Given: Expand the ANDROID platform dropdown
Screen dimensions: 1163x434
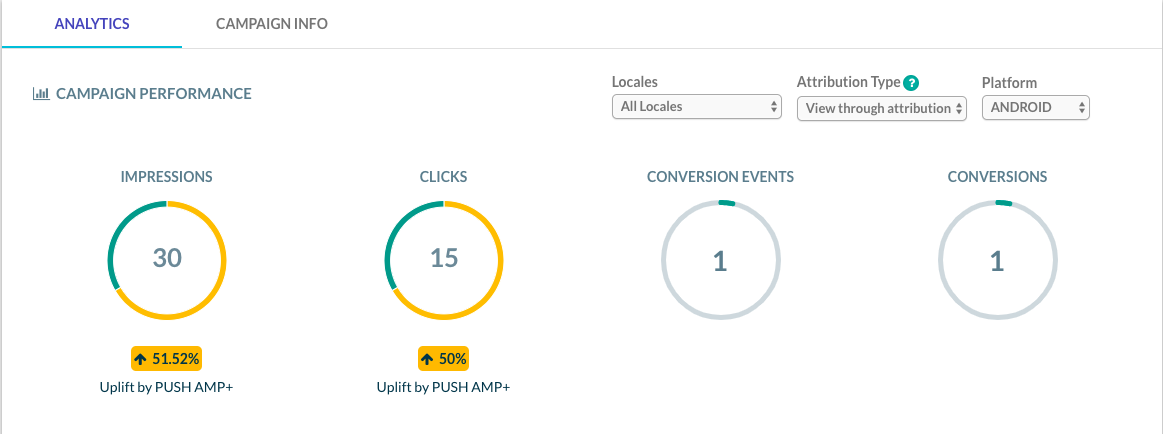Looking at the screenshot, I should pyautogui.click(x=1035, y=107).
